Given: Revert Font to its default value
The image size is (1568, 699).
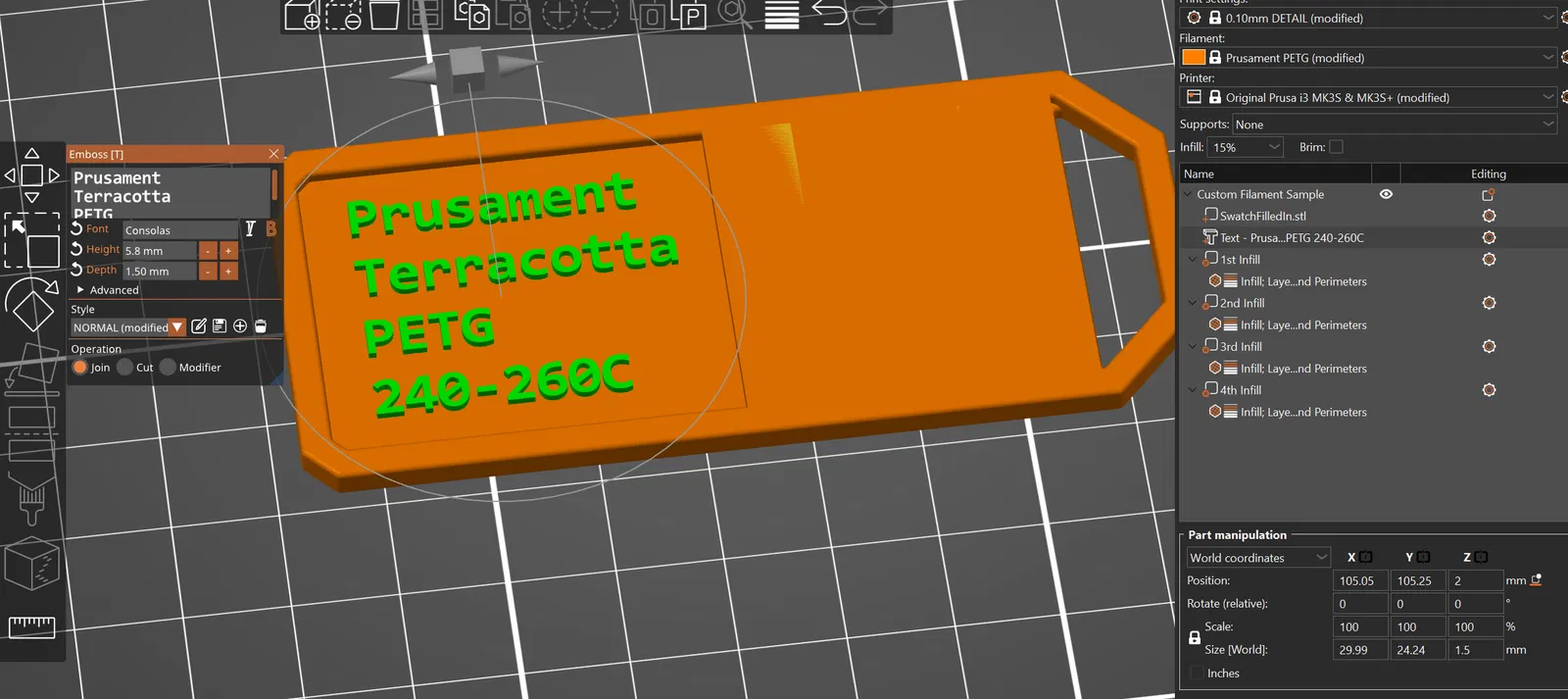Looking at the screenshot, I should coord(76,228).
